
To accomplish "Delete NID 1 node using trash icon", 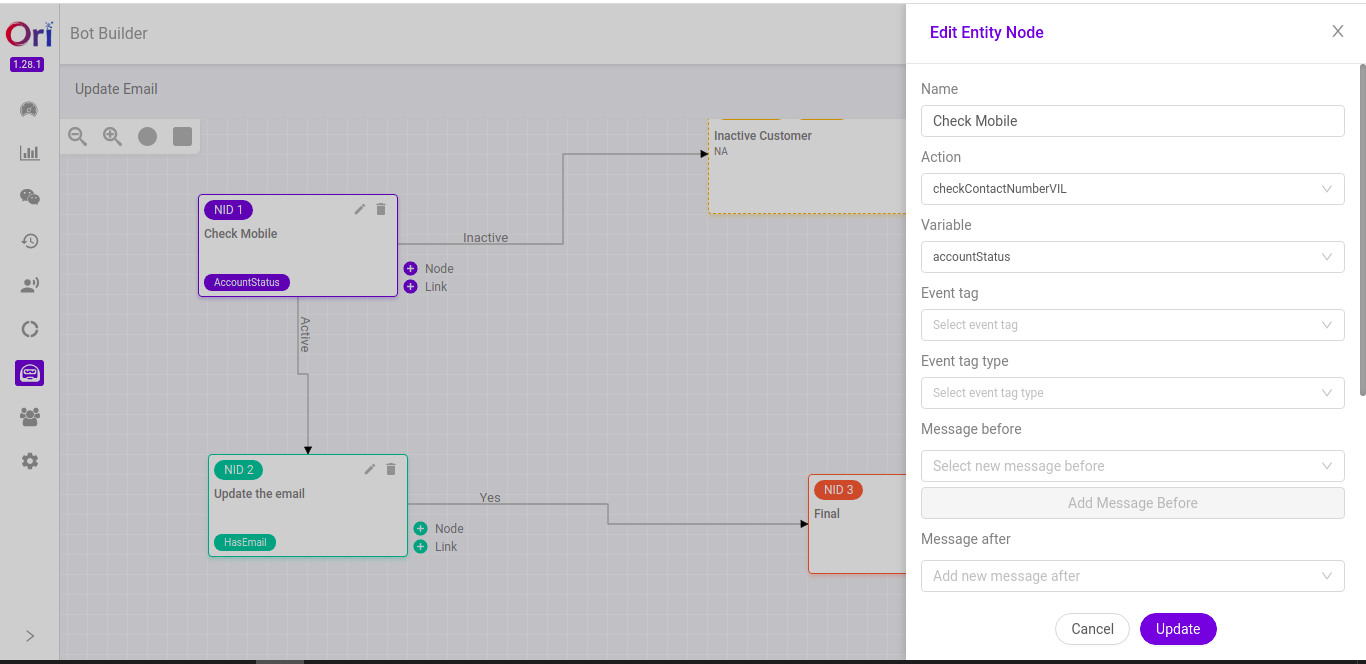I will coord(381,209).
